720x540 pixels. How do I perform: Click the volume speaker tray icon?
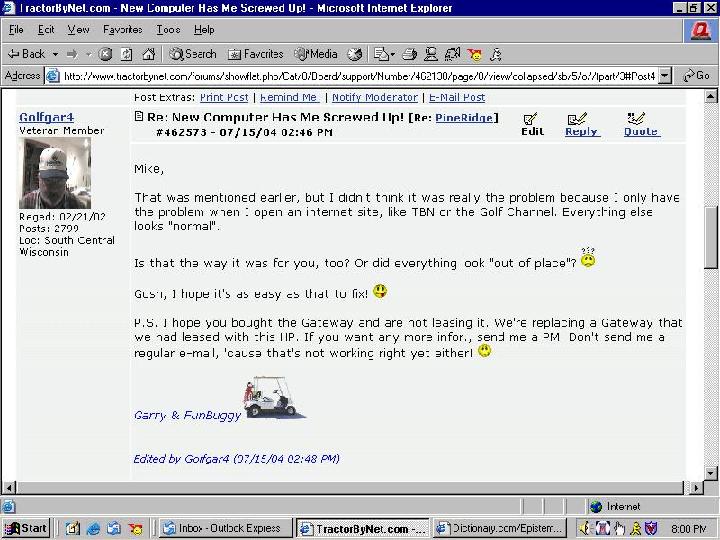coord(585,529)
